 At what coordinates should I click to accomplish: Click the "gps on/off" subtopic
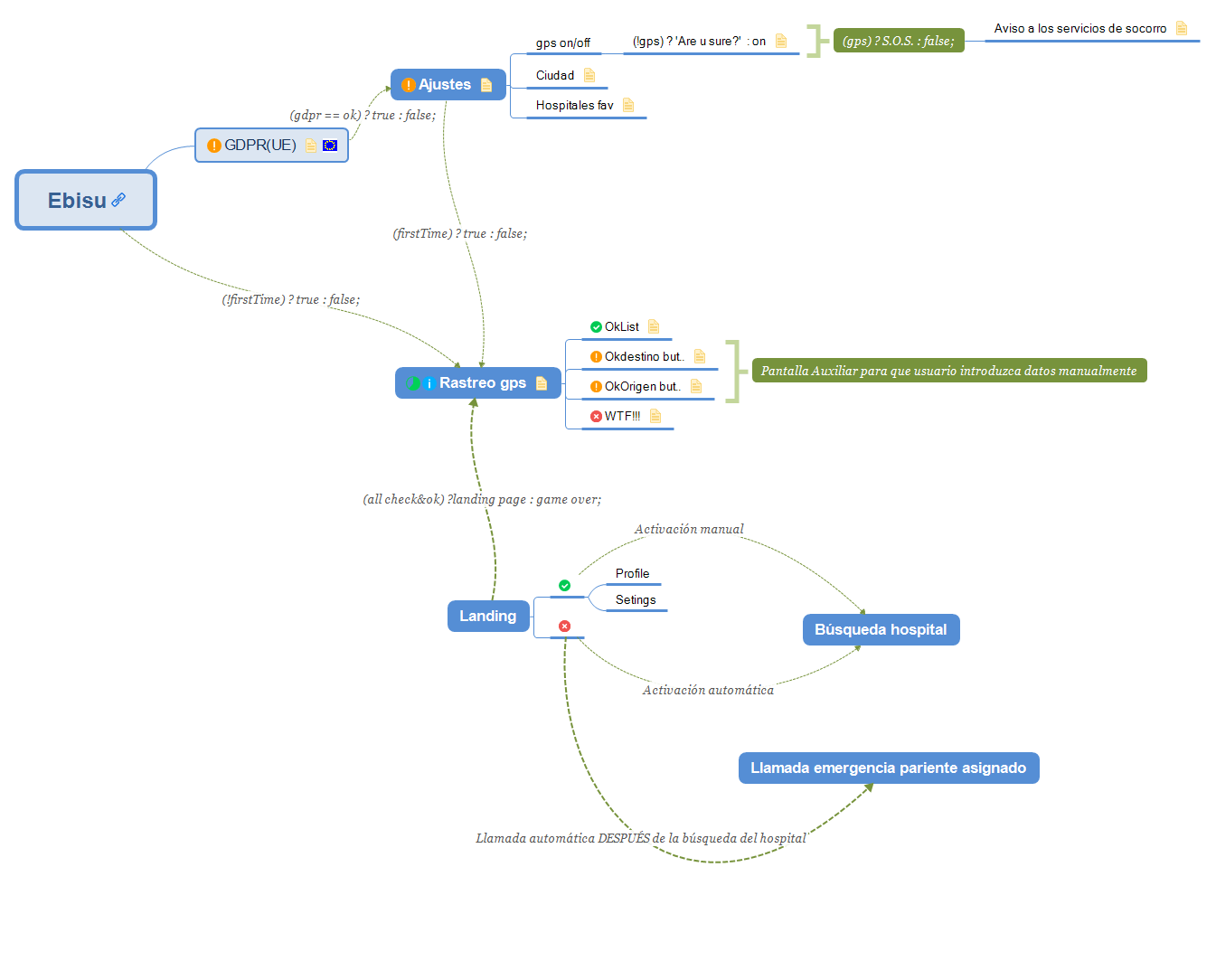563,42
